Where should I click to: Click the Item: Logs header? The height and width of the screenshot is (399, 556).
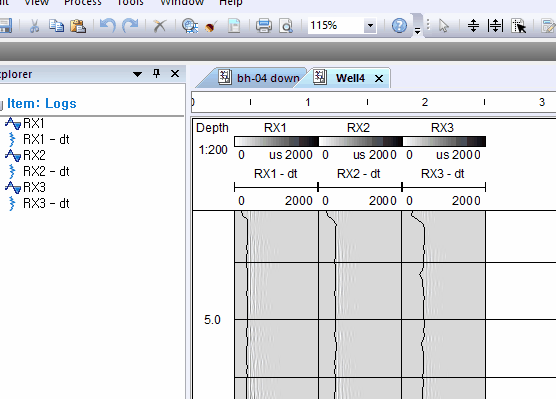tap(42, 103)
